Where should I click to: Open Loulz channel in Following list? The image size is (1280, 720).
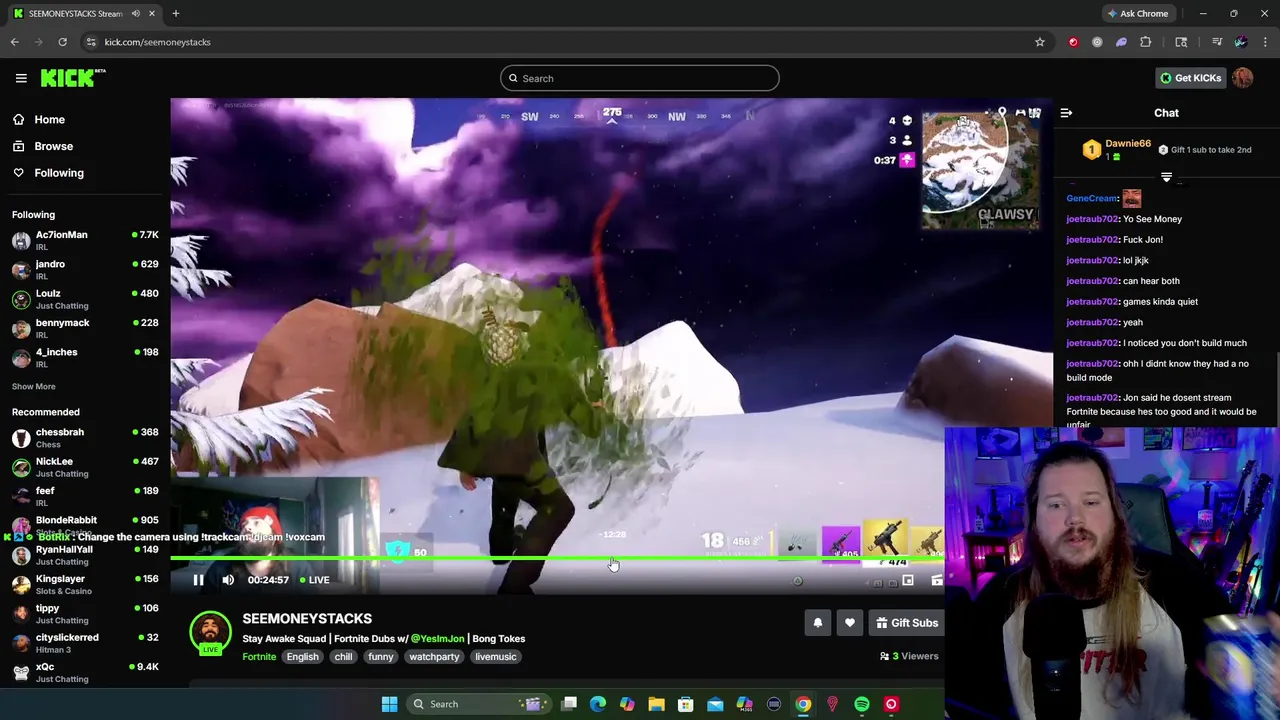pyautogui.click(x=85, y=299)
